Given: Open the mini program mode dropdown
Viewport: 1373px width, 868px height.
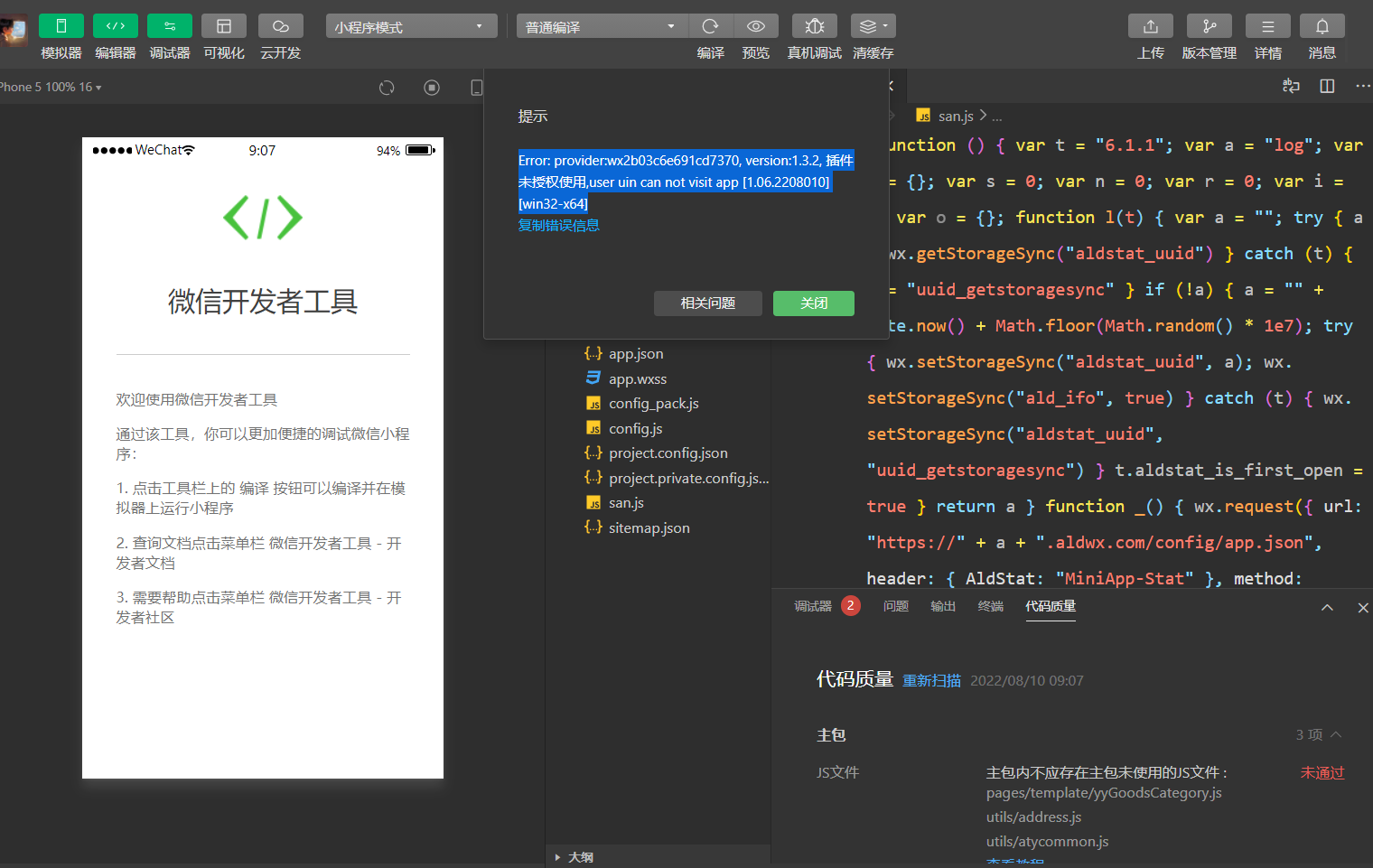Looking at the screenshot, I should 411,27.
